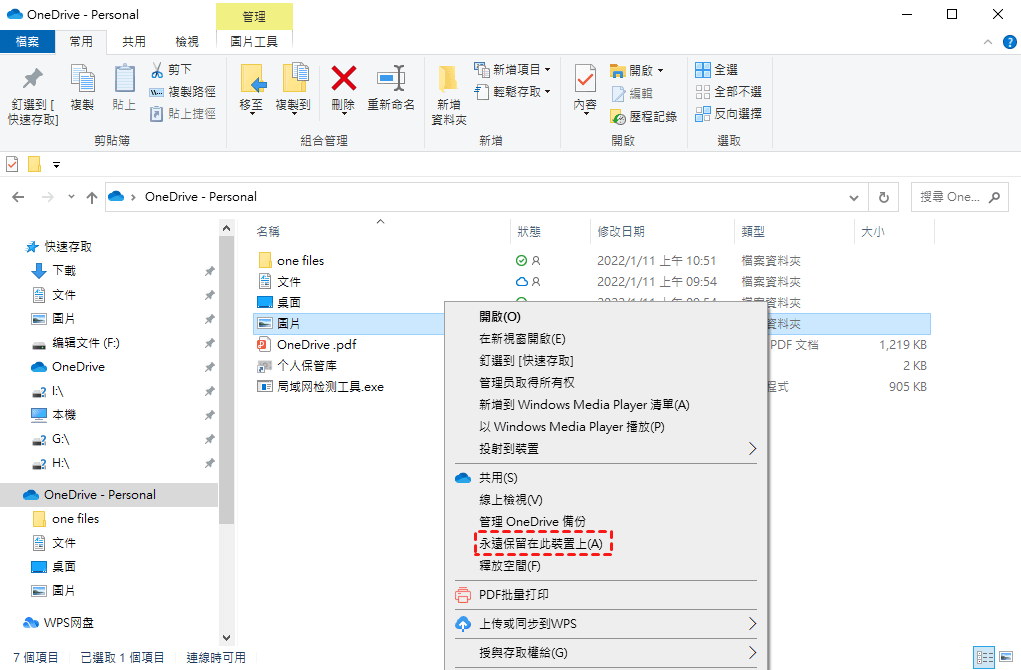Screen dimensions: 1021x670
Task: Switch to the 共用 ribbon tab
Action: [x=134, y=42]
